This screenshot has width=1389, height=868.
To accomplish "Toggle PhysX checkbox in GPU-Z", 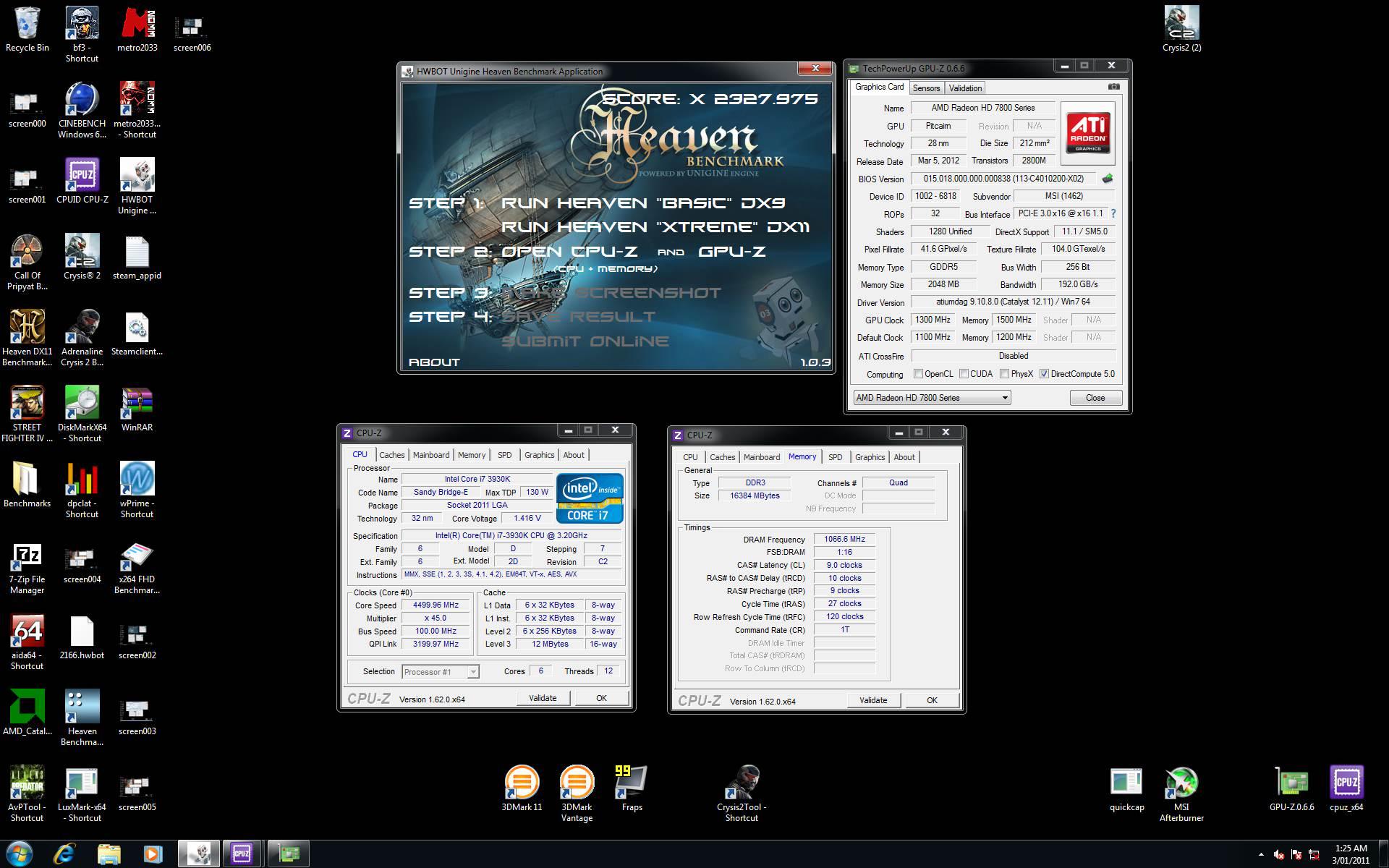I will [1004, 374].
